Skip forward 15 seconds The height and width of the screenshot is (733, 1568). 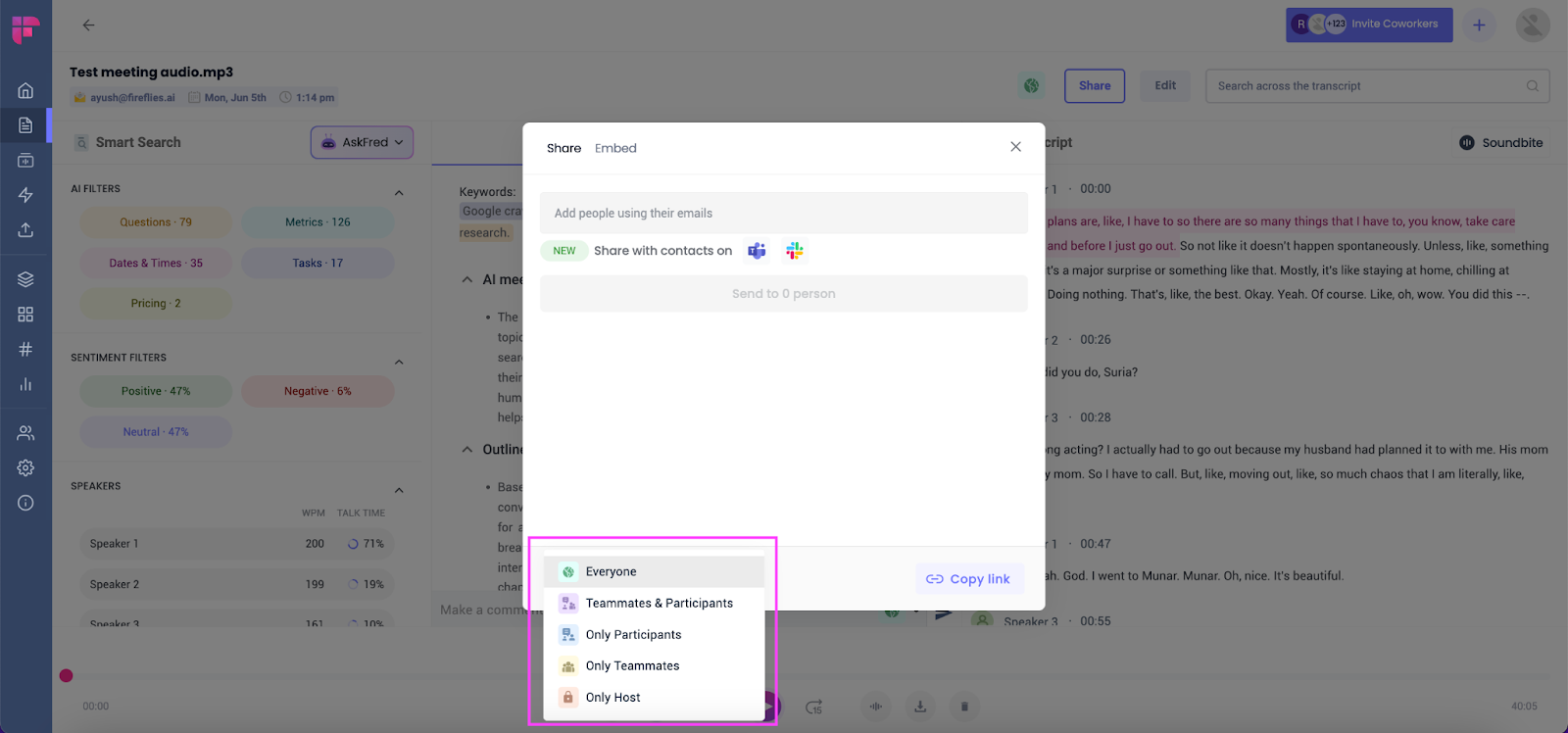click(813, 707)
